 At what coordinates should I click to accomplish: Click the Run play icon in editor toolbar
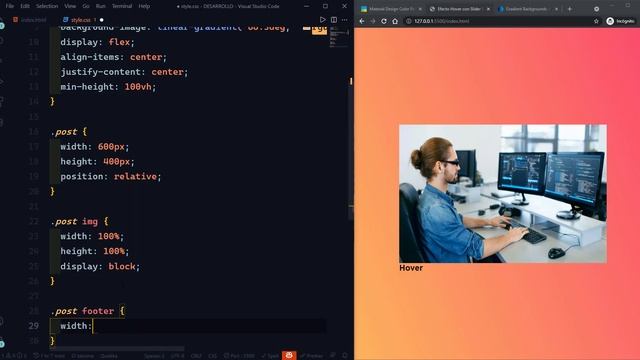coord(322,20)
